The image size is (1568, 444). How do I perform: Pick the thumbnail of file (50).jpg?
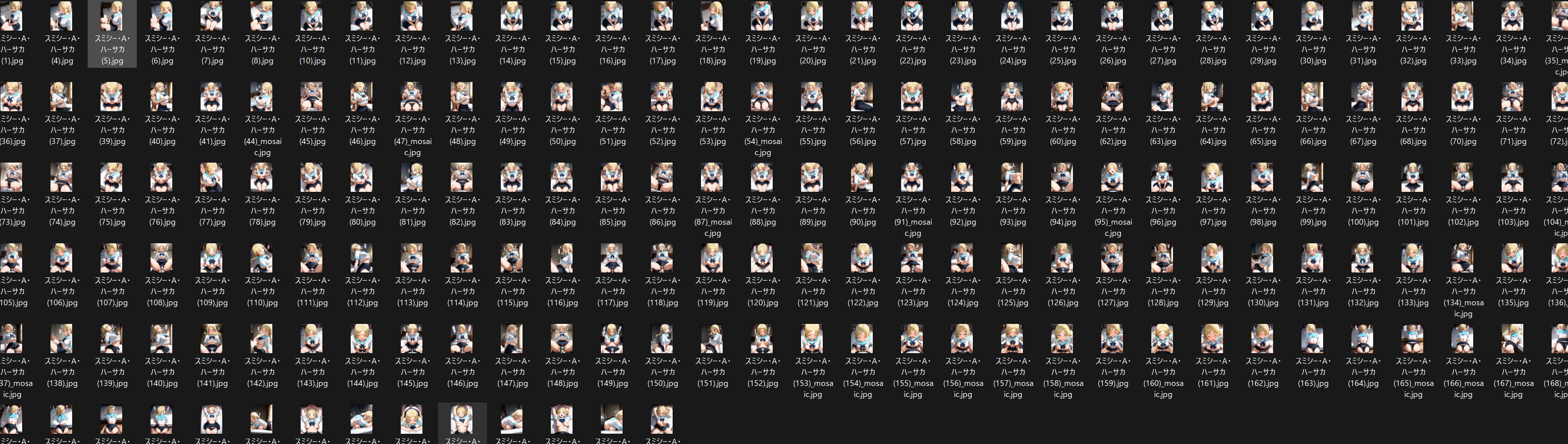562,96
